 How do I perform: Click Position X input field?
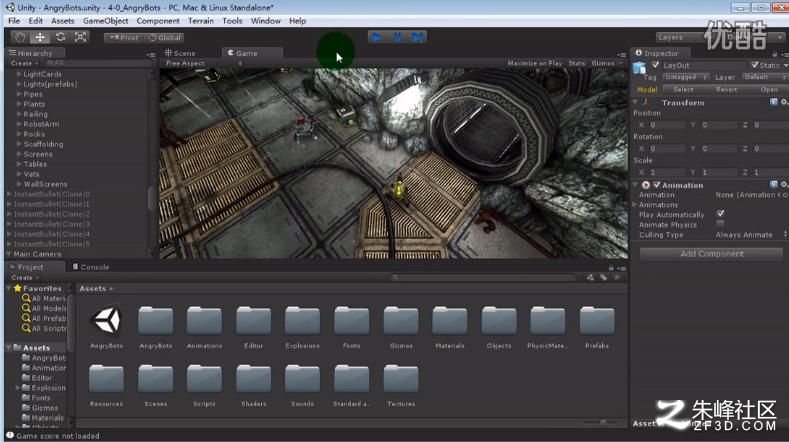click(x=667, y=125)
